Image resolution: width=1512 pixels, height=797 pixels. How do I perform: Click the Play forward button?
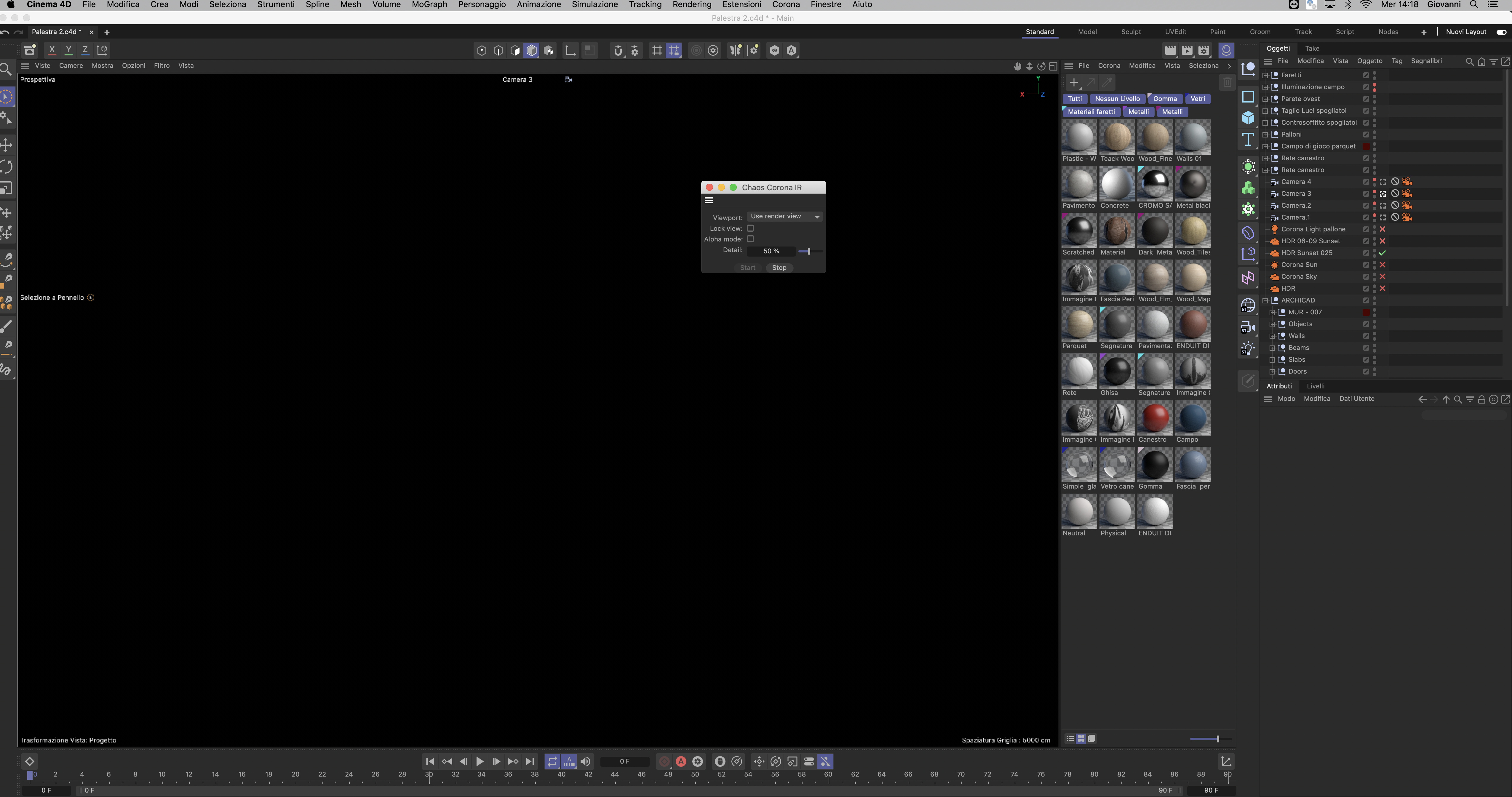[480, 761]
